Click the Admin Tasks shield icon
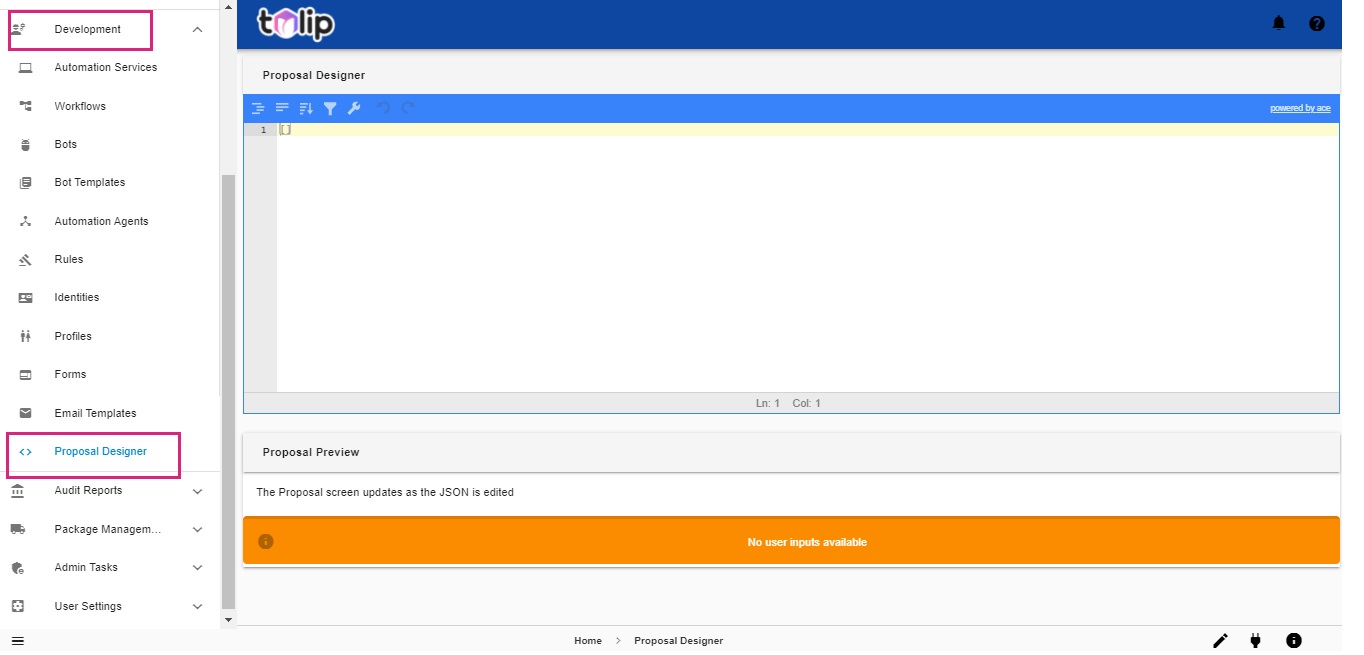 pyautogui.click(x=17, y=568)
